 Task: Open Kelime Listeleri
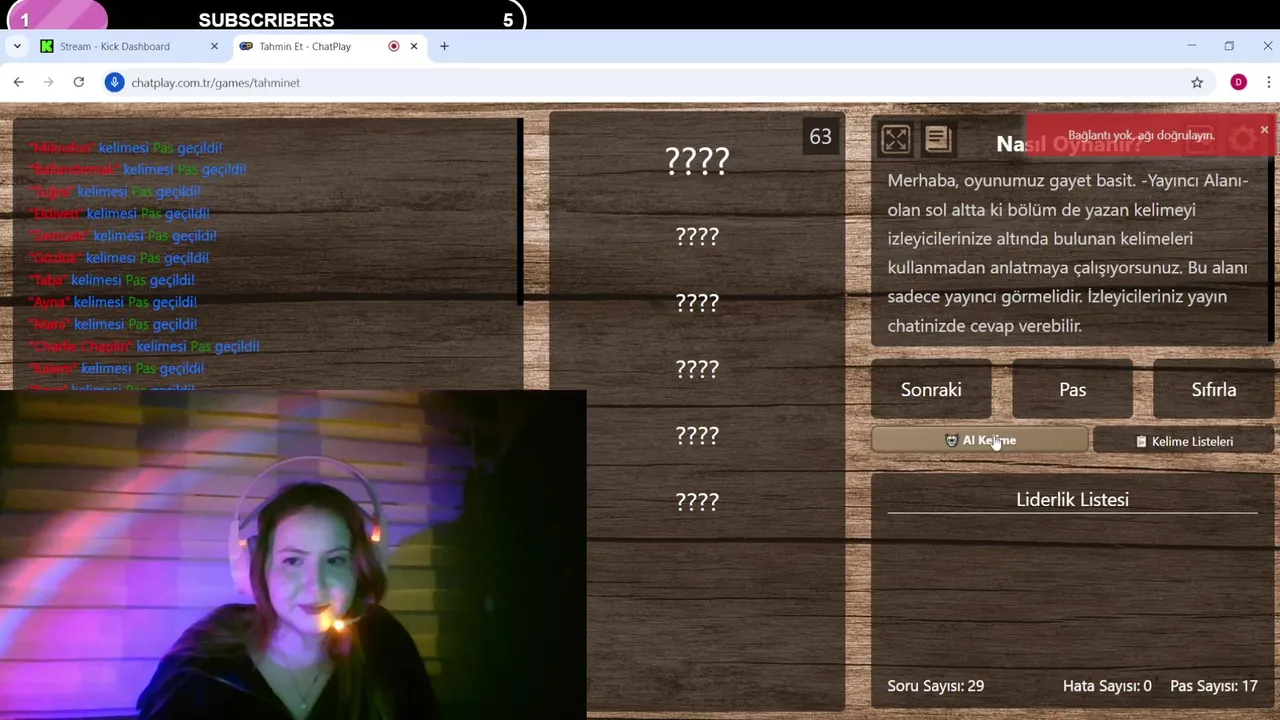pos(1184,441)
